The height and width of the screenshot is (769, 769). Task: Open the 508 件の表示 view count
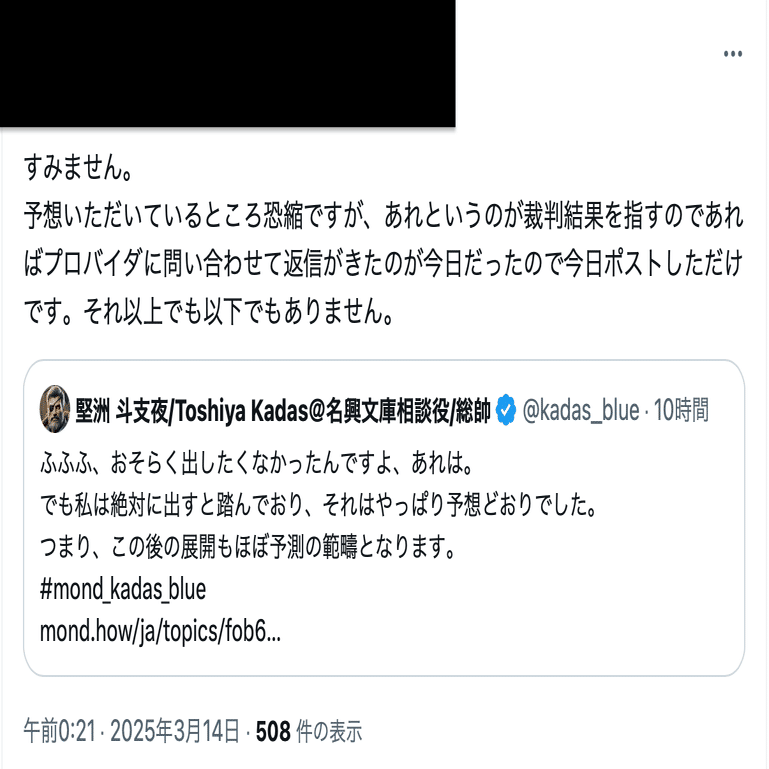tap(309, 731)
